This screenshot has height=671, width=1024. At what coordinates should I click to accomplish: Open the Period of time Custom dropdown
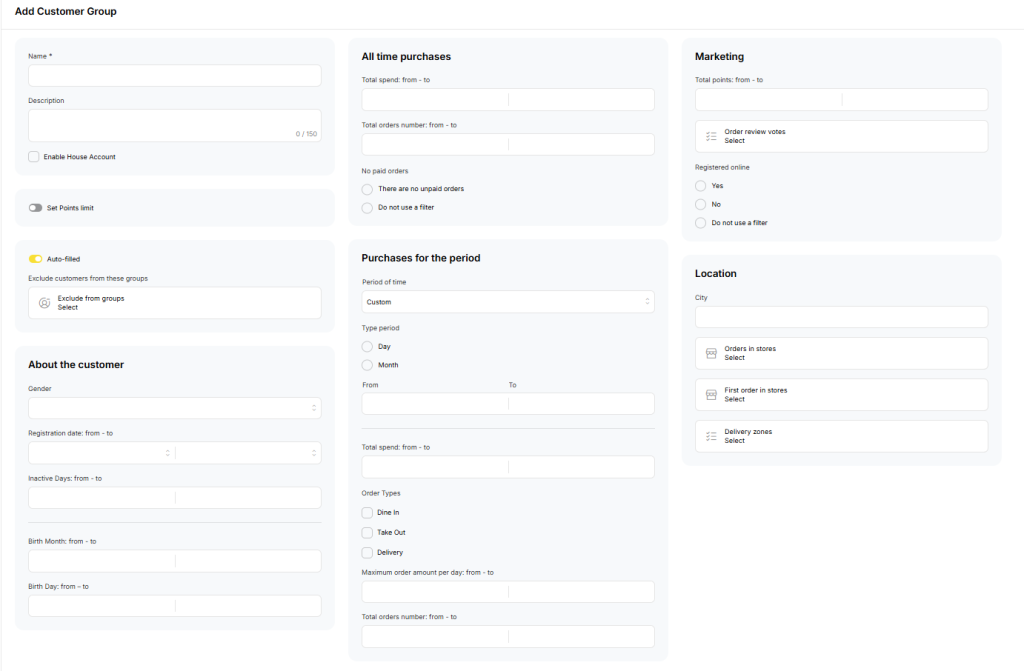point(508,302)
